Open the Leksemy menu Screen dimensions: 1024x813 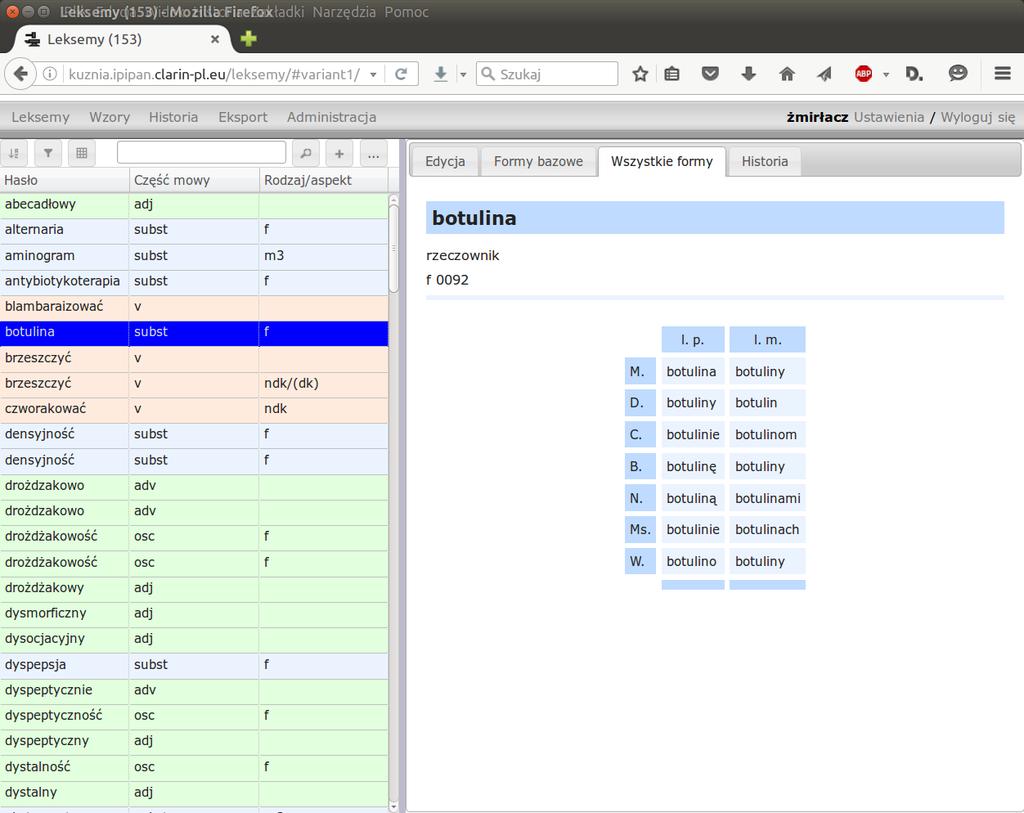40,117
